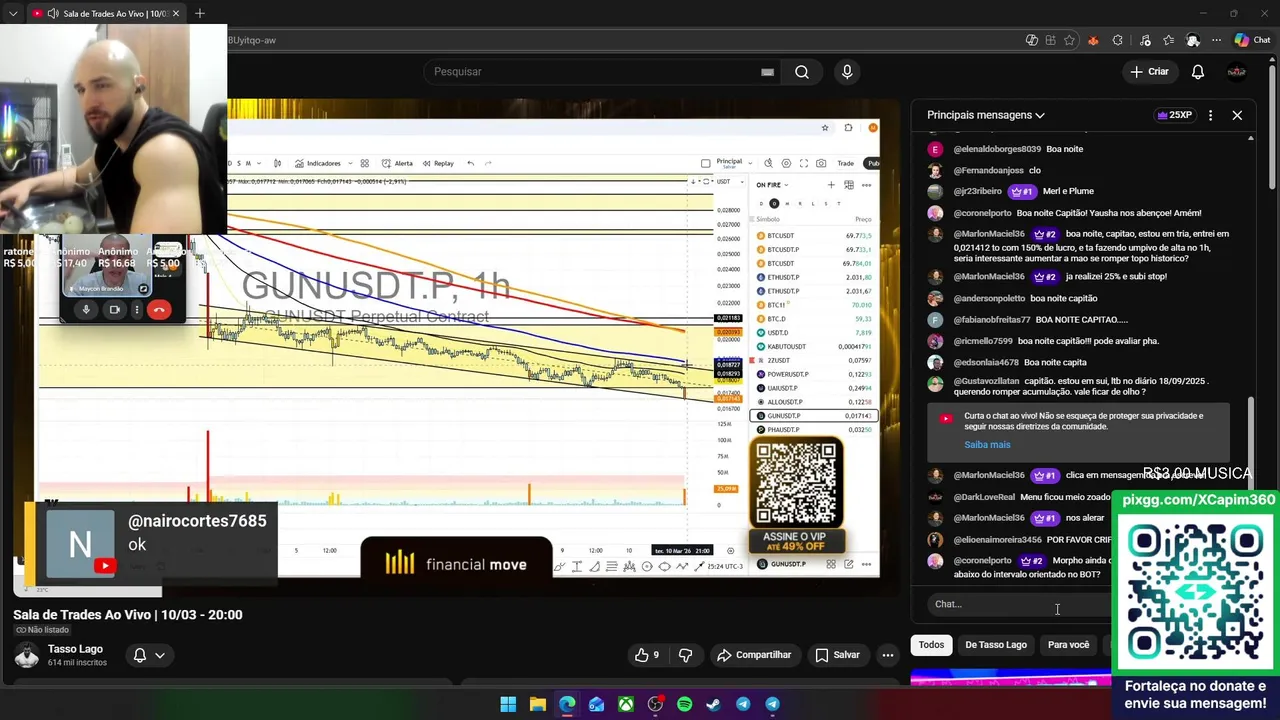Select the Todos filter chip
This screenshot has width=1280, height=720.
pyautogui.click(x=931, y=645)
